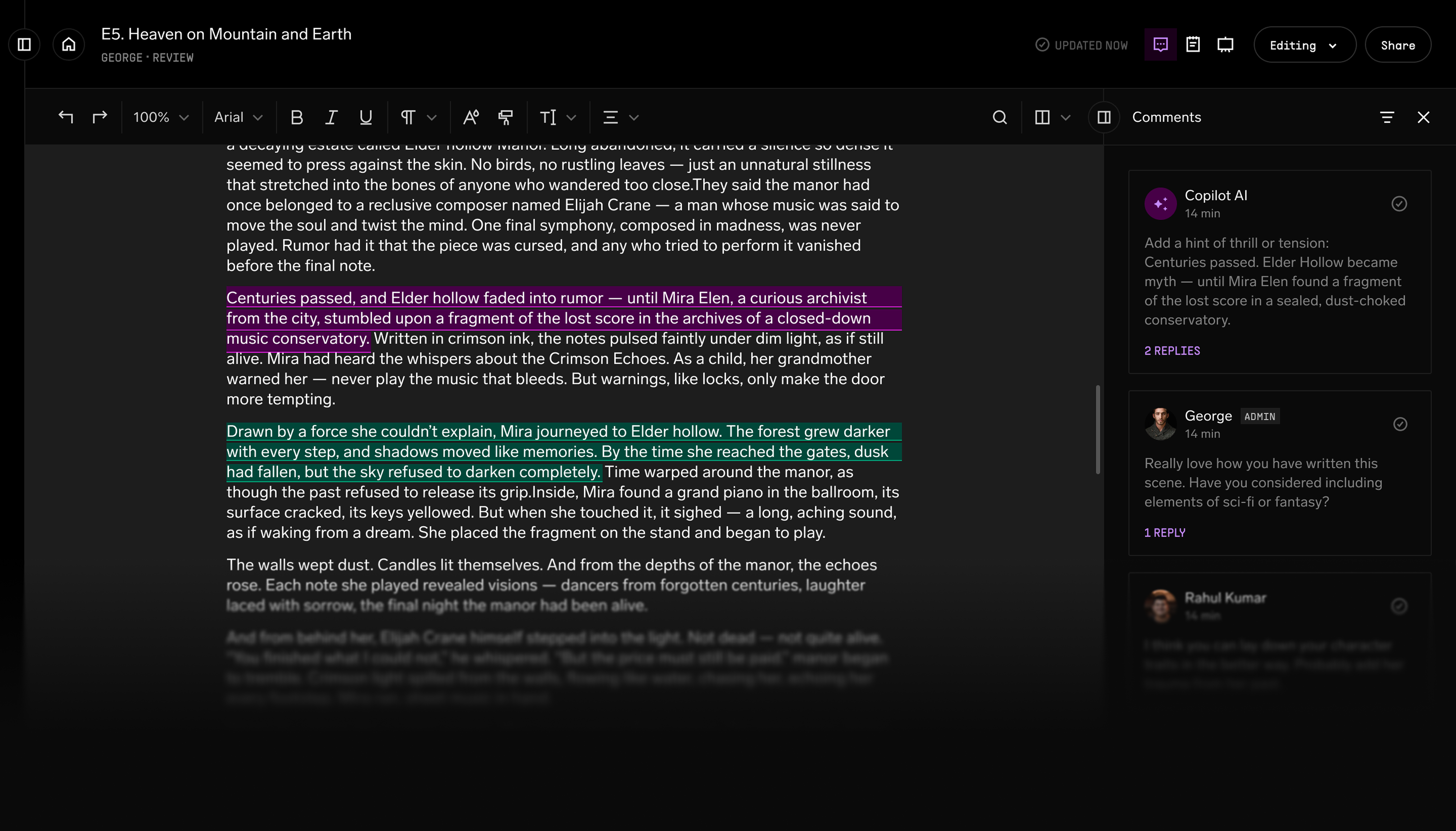Open the presentation mode icon

pyautogui.click(x=1225, y=44)
